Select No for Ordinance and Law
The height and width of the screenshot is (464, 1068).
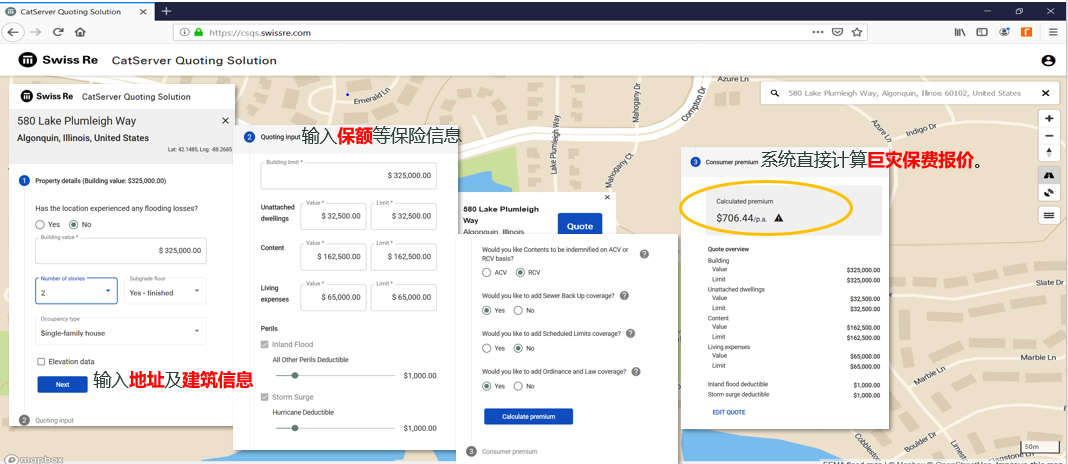pyautogui.click(x=518, y=386)
